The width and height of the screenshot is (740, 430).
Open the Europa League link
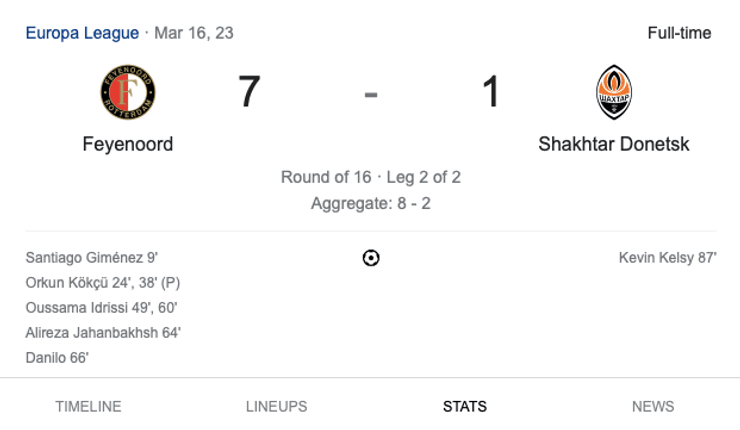82,33
